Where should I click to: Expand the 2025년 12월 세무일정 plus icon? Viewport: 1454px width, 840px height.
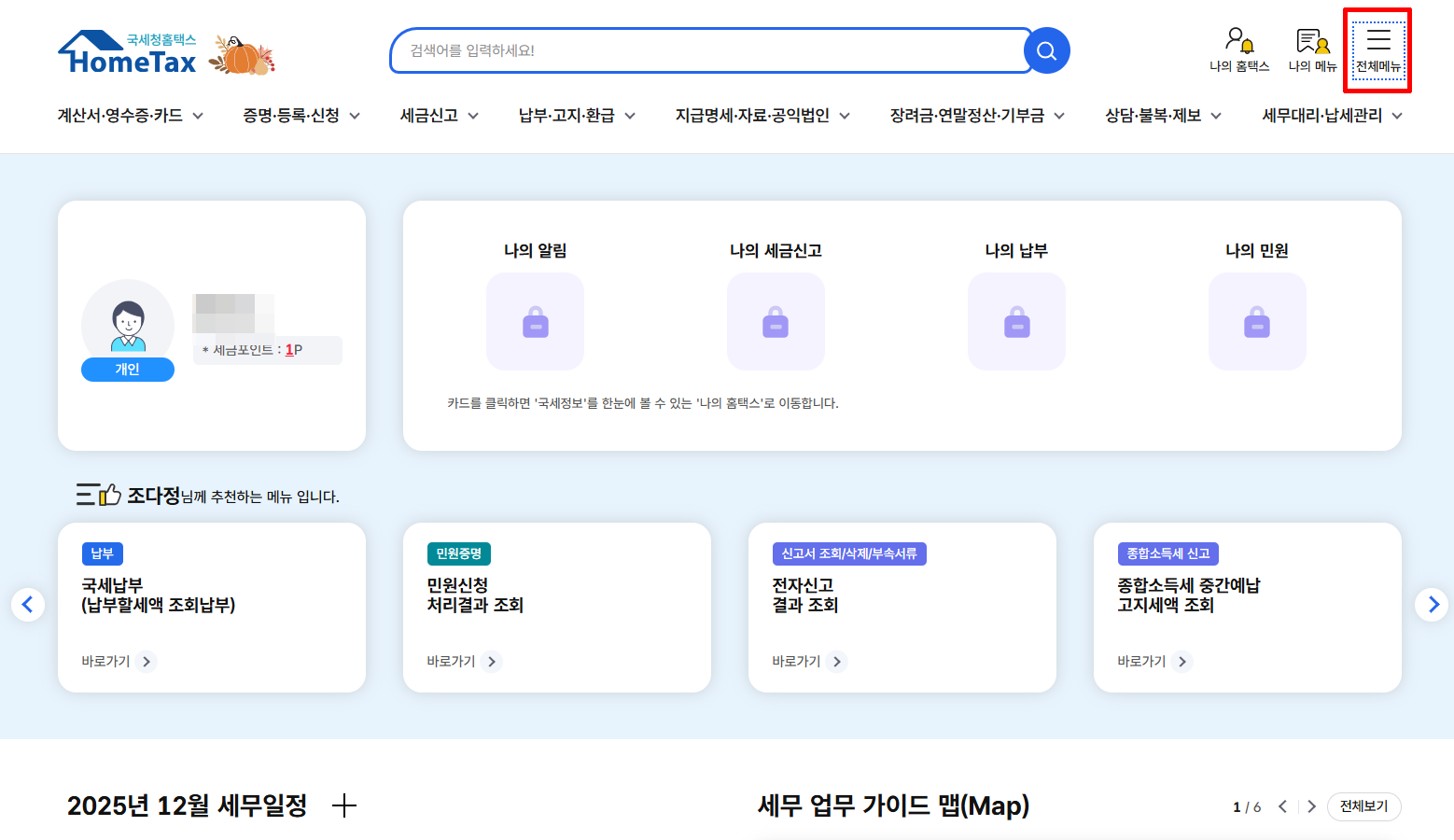pyautogui.click(x=344, y=805)
